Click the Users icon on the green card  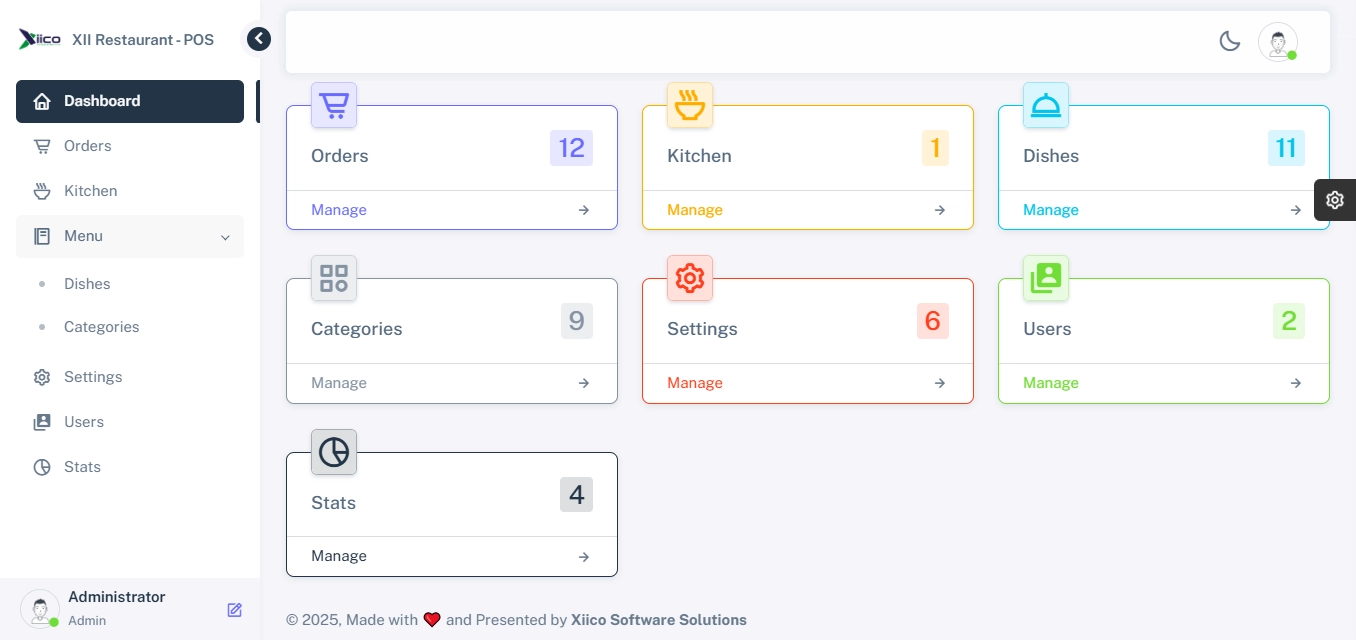[1046, 278]
